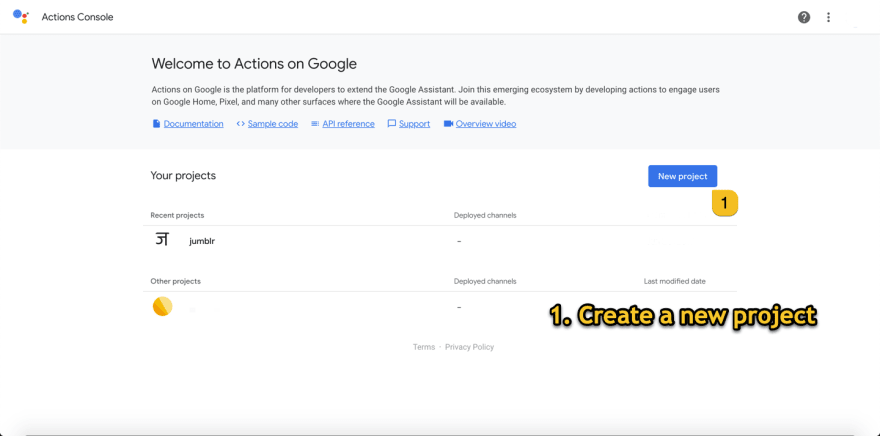Screen dimensions: 880x436
Task: Open the help question mark icon
Action: (804, 17)
